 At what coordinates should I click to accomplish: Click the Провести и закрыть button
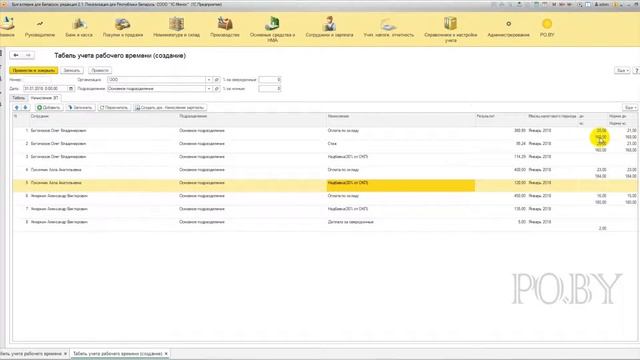(34, 71)
